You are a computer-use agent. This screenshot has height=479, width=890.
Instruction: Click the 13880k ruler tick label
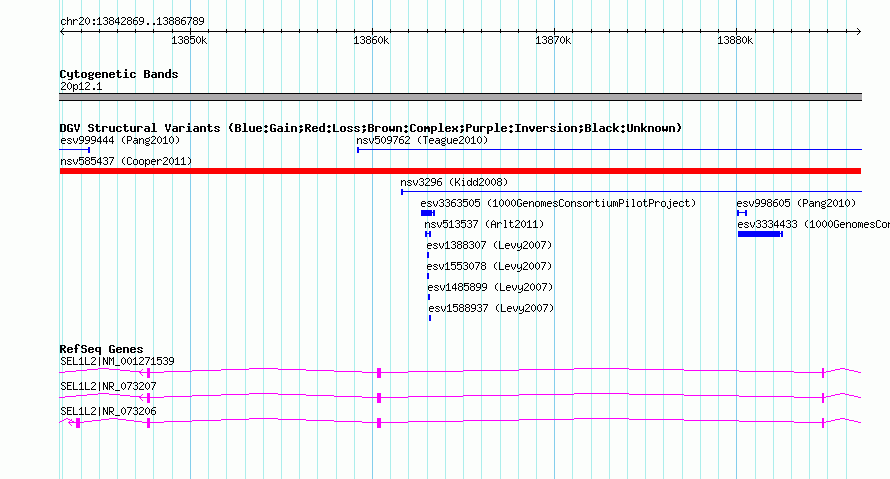point(735,40)
